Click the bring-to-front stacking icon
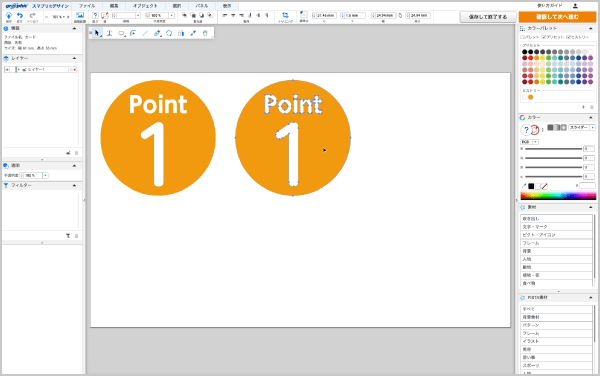 184,15
